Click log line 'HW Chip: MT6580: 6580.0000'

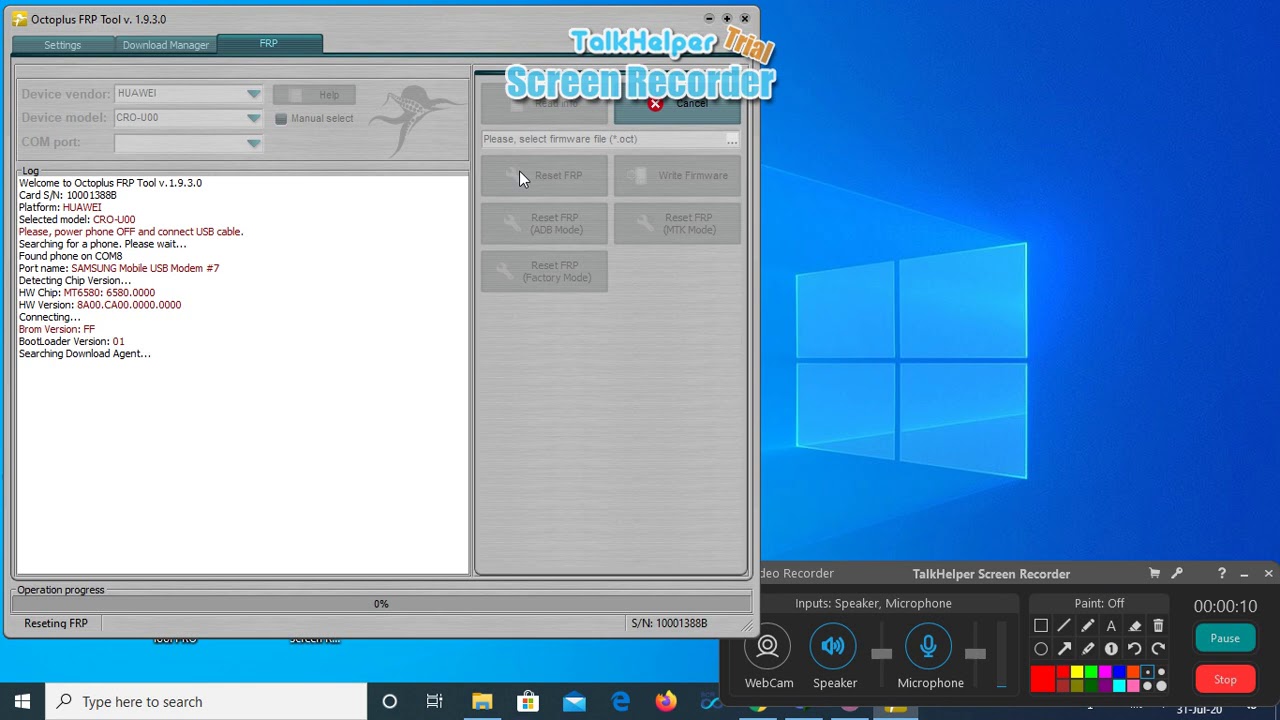point(87,293)
